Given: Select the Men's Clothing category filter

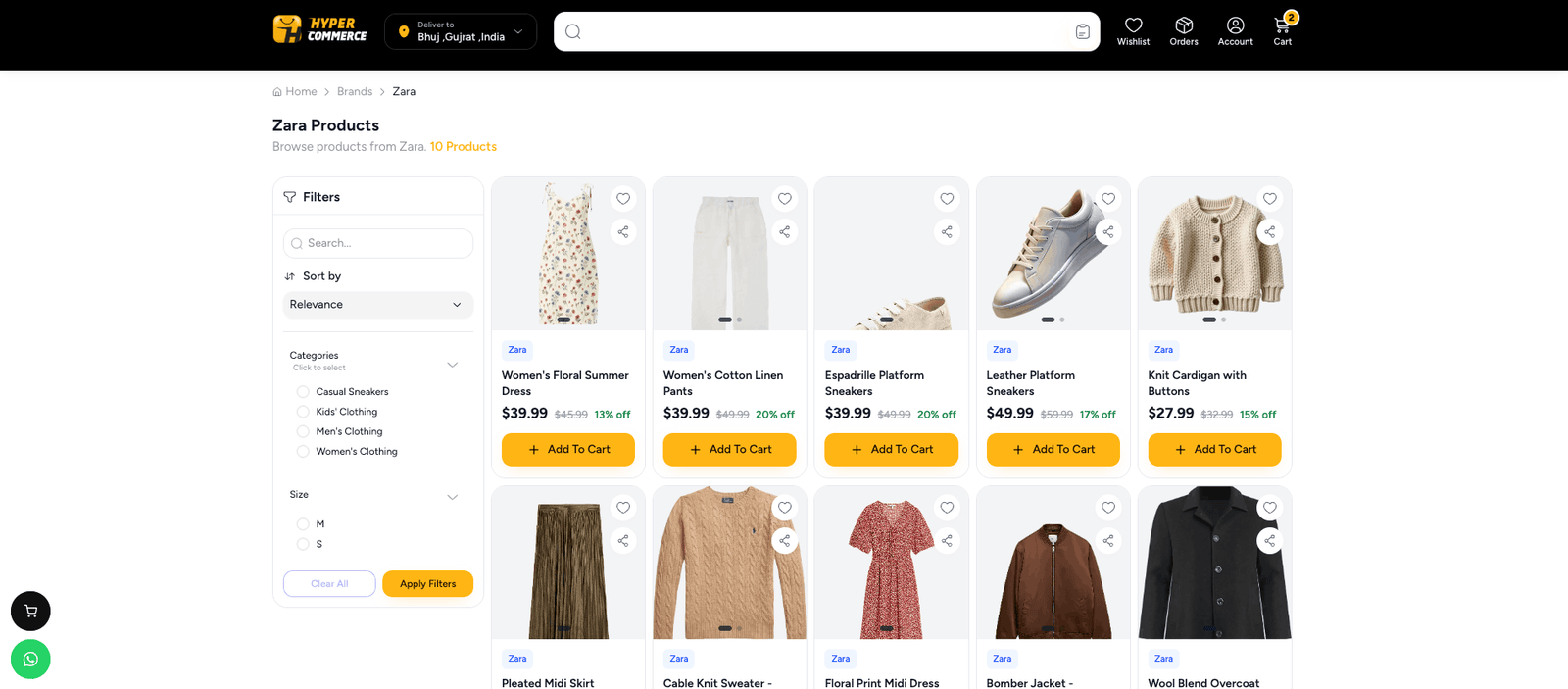Looking at the screenshot, I should click(x=303, y=431).
